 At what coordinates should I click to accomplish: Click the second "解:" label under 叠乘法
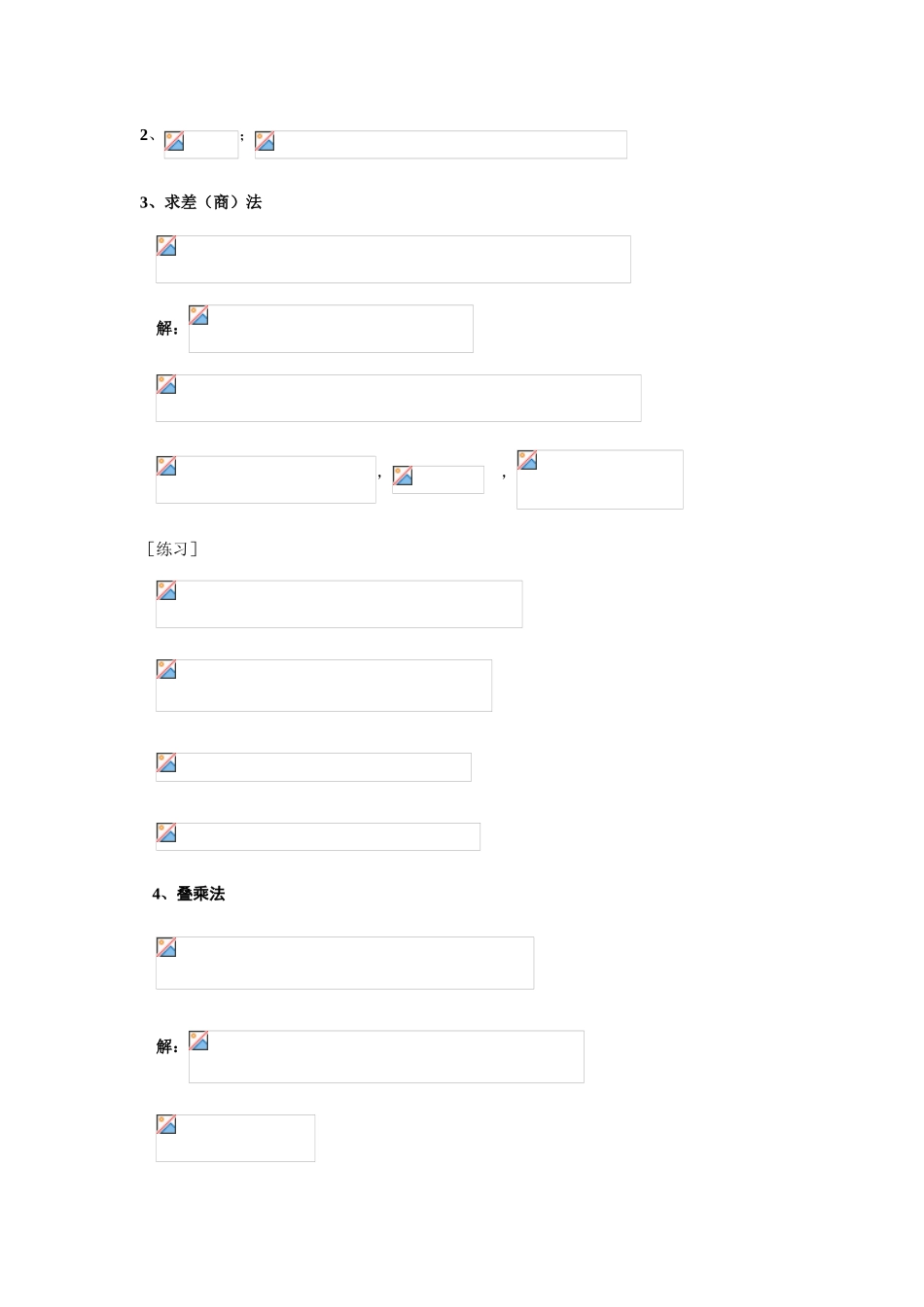[167, 1046]
